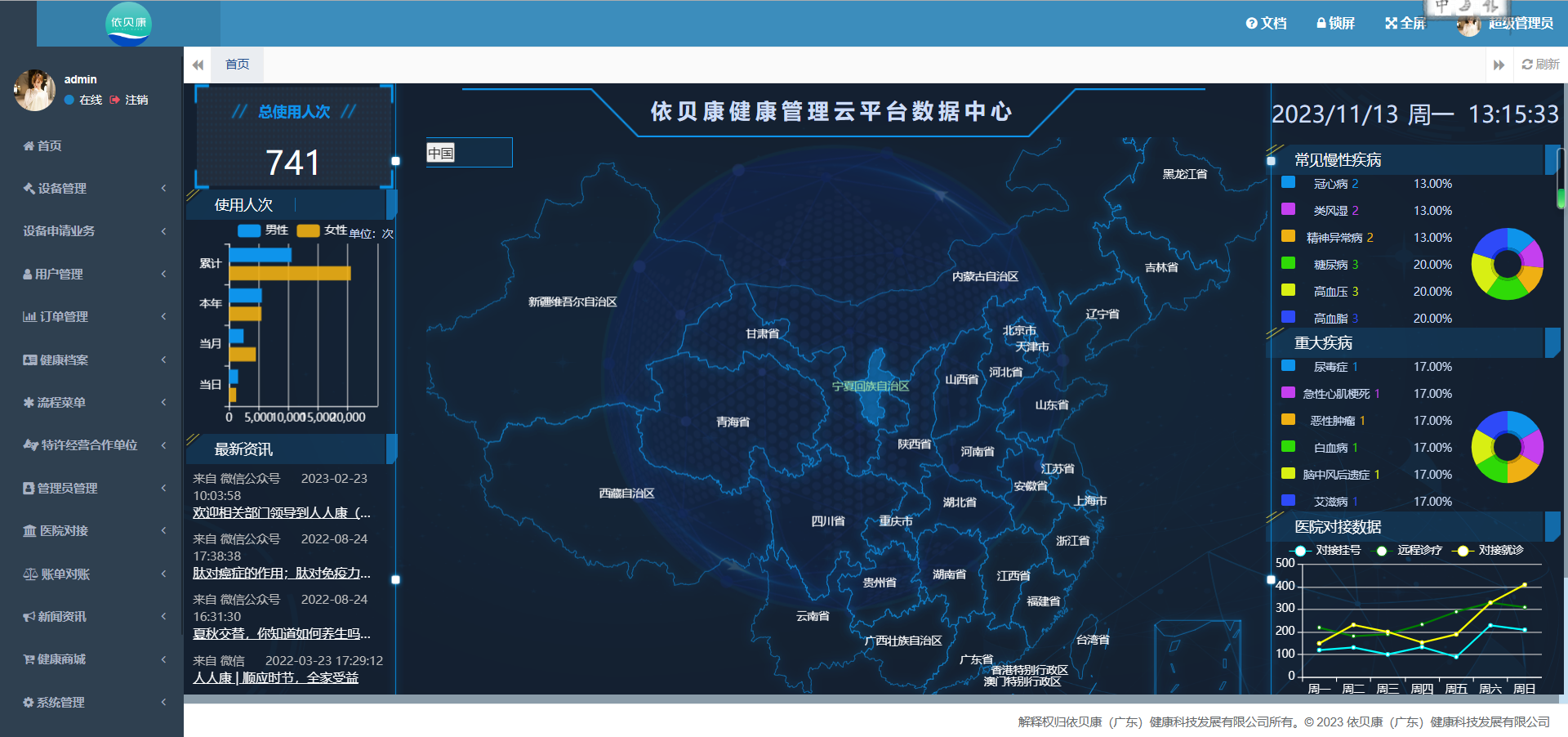Expand the 流程菜单 menu chevron
This screenshot has height=737, width=1568.
pyautogui.click(x=163, y=402)
